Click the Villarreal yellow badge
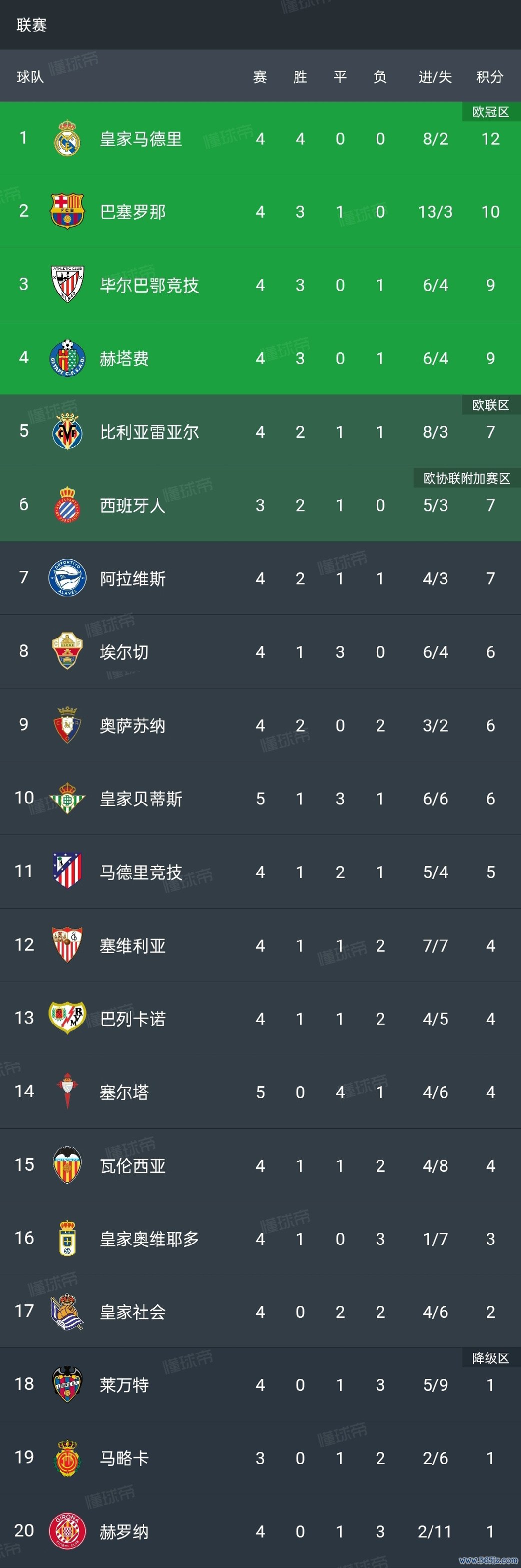521x1568 pixels. [67, 432]
